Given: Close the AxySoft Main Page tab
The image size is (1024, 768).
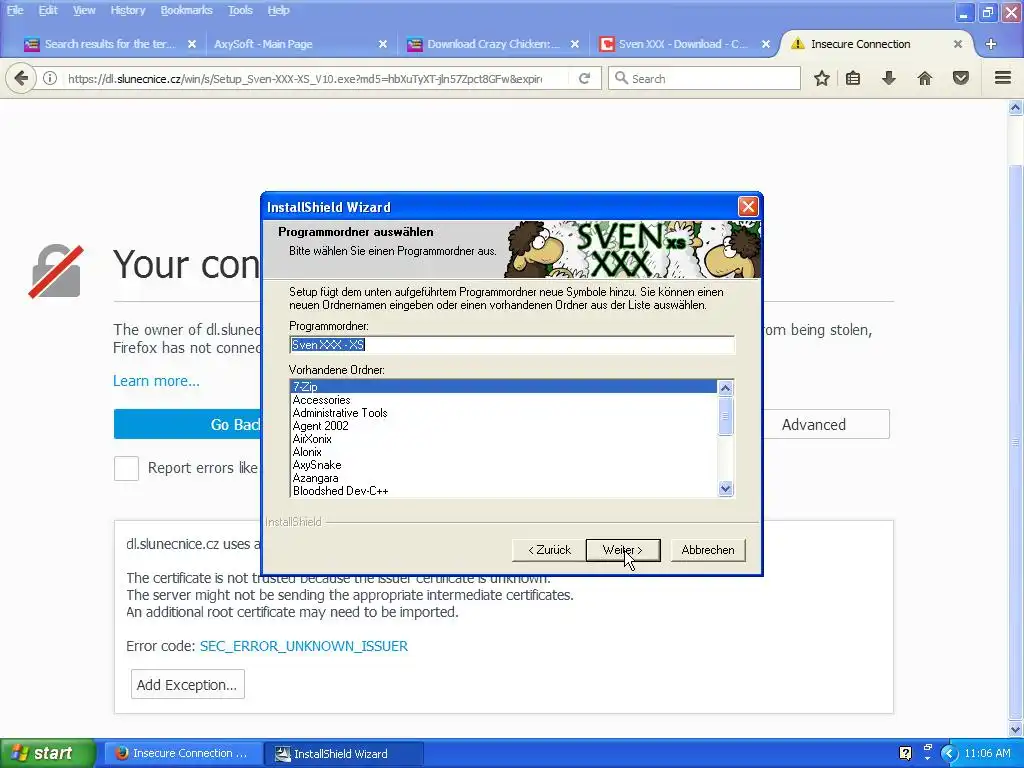Looking at the screenshot, I should click(x=383, y=44).
